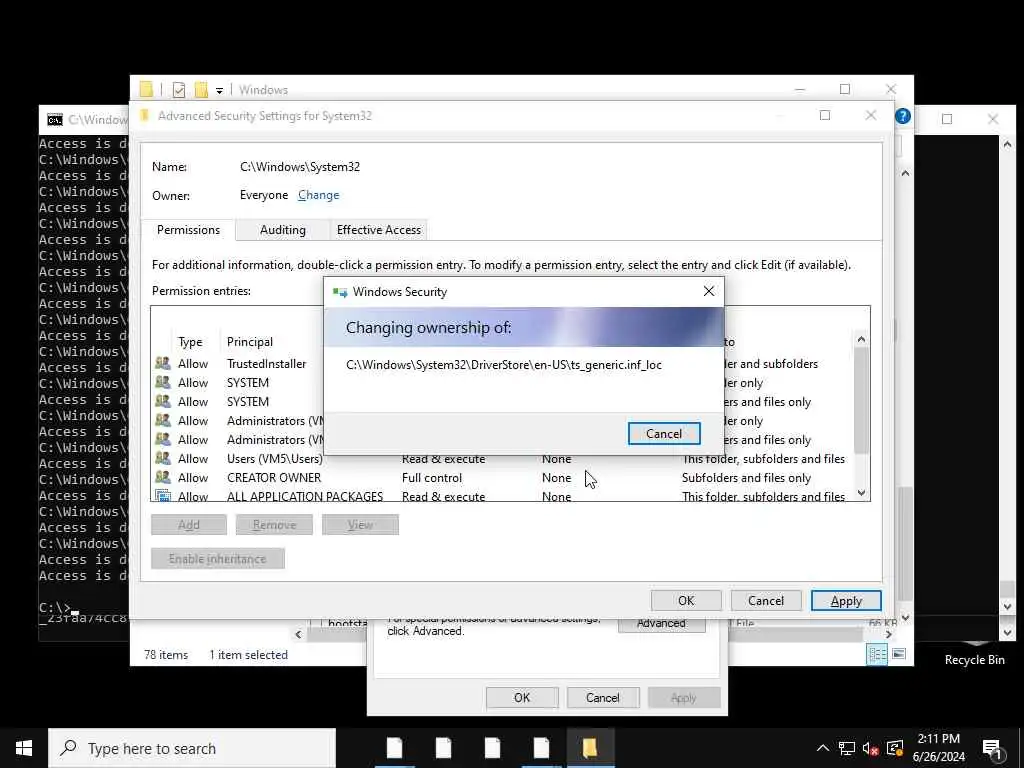Image resolution: width=1024 pixels, height=768 pixels.
Task: Cancel the Changing ownership operation
Action: (664, 434)
